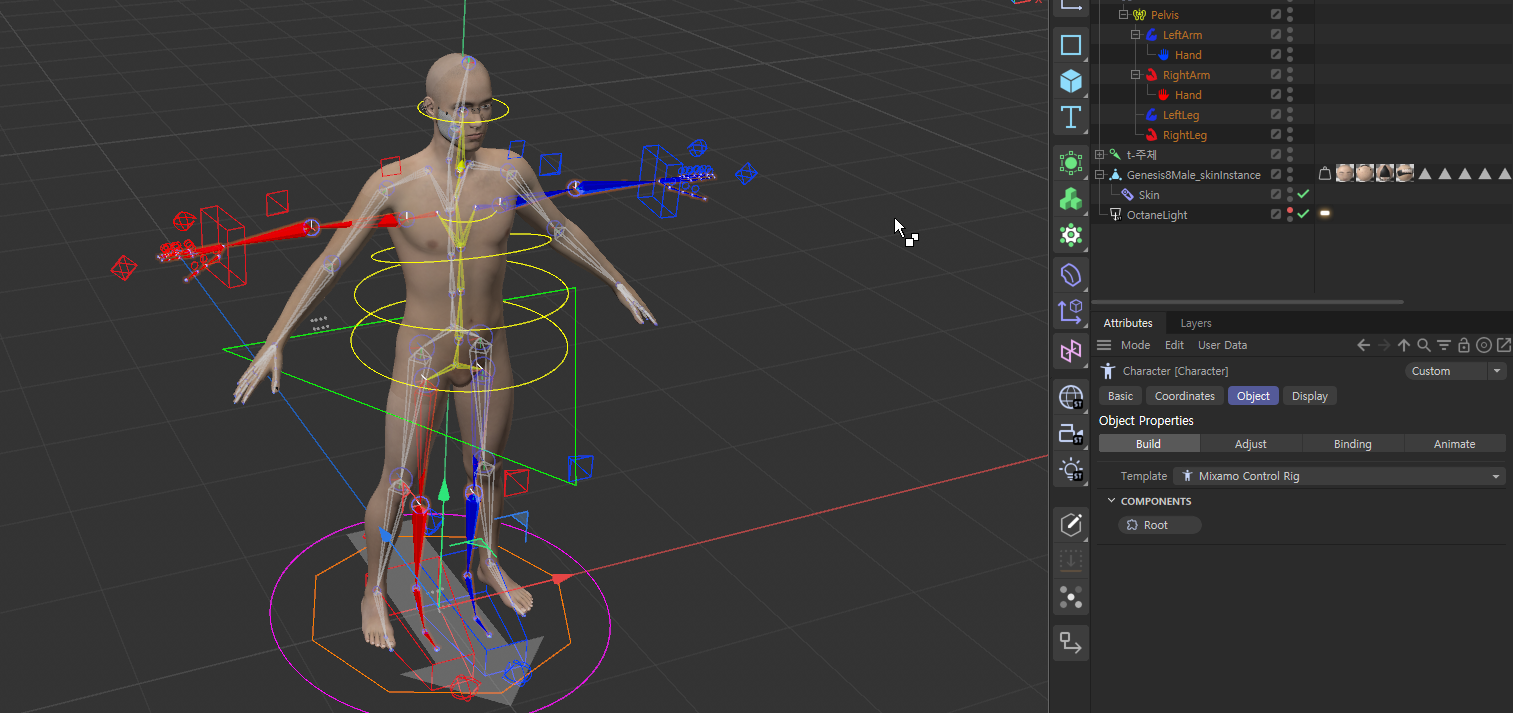Click the OctaneLight tag icon
The width and height of the screenshot is (1513, 713).
[x=1325, y=214]
